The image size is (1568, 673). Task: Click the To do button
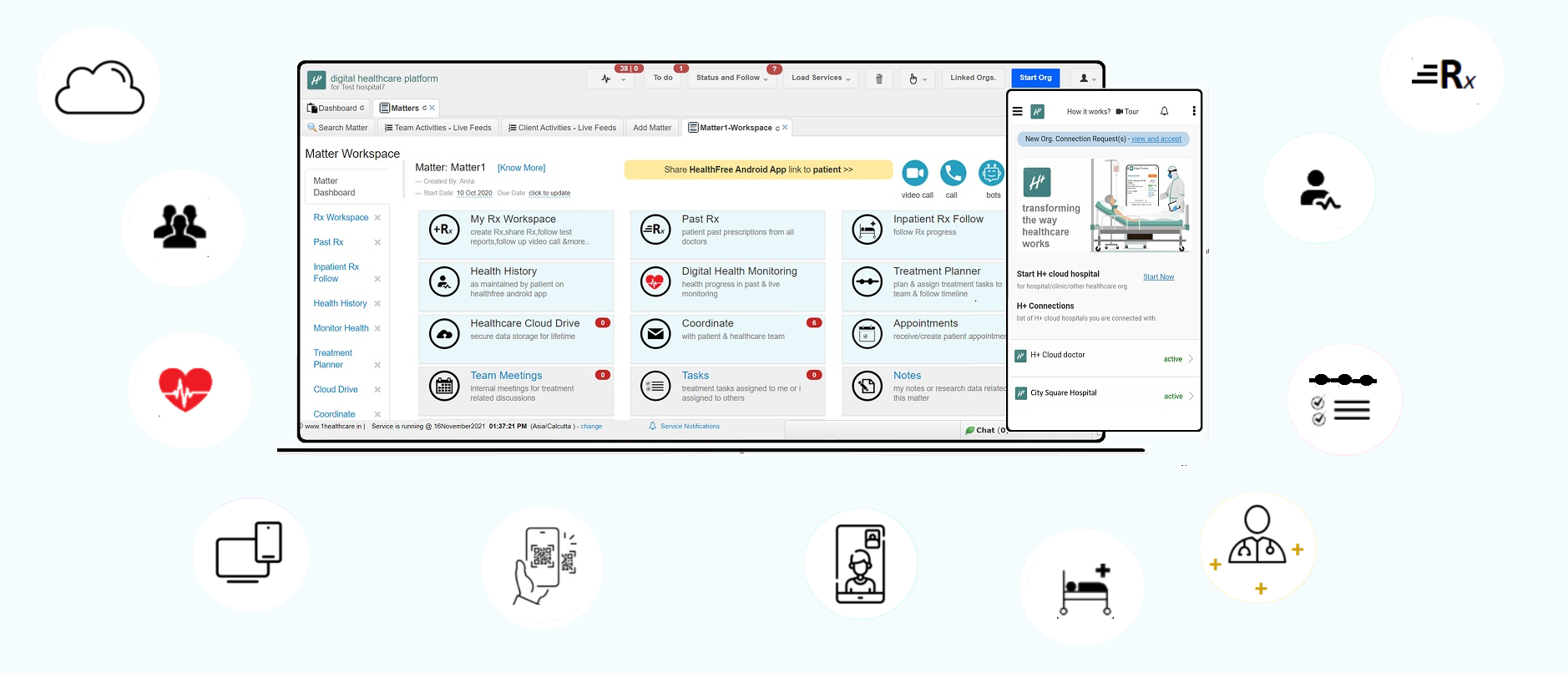(x=663, y=78)
